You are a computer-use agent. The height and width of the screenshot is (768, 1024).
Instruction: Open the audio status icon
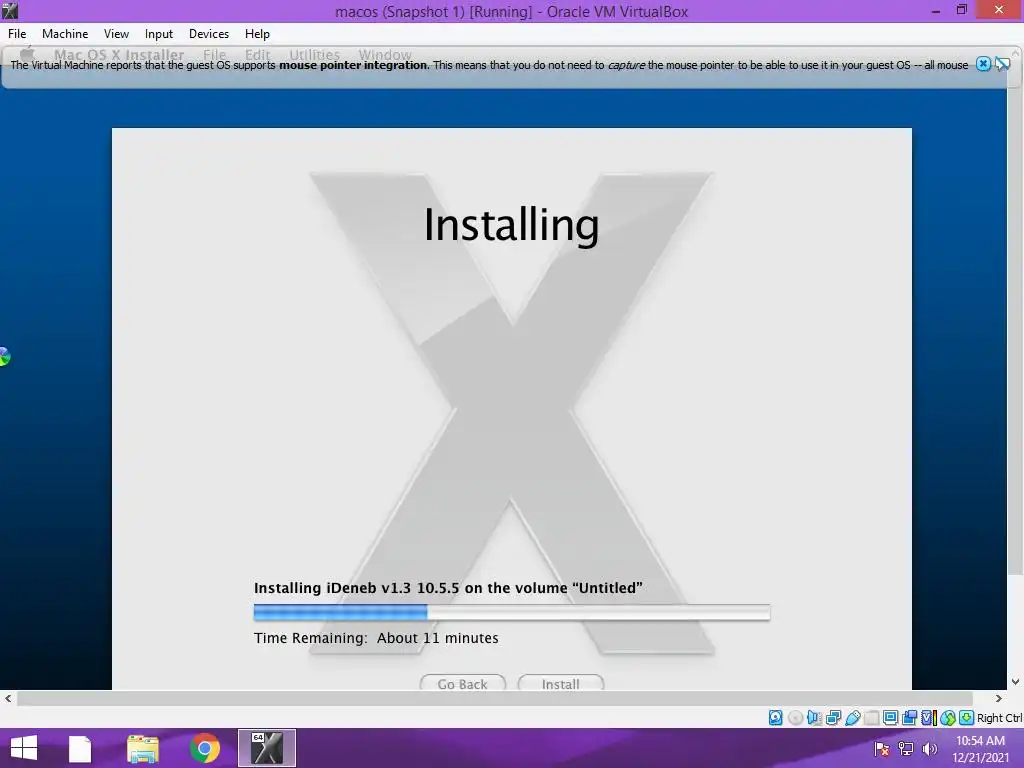coord(814,718)
